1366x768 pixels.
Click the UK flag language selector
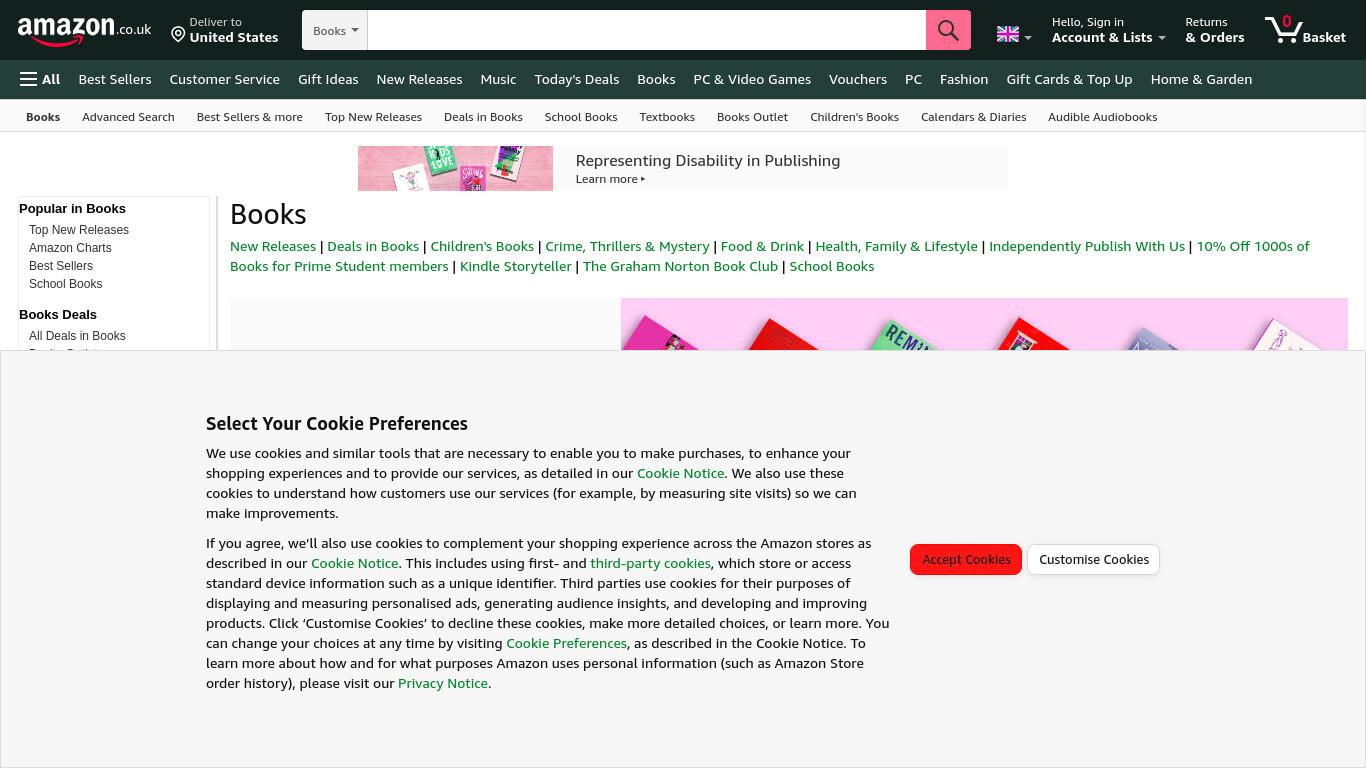point(1013,35)
